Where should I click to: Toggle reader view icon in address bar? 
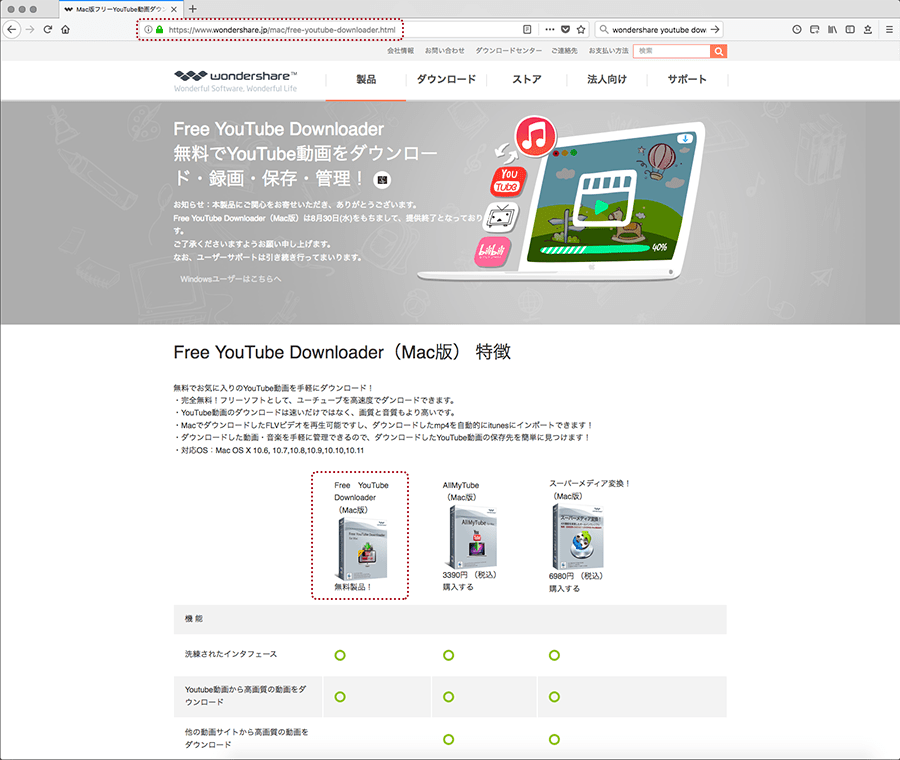[x=527, y=29]
